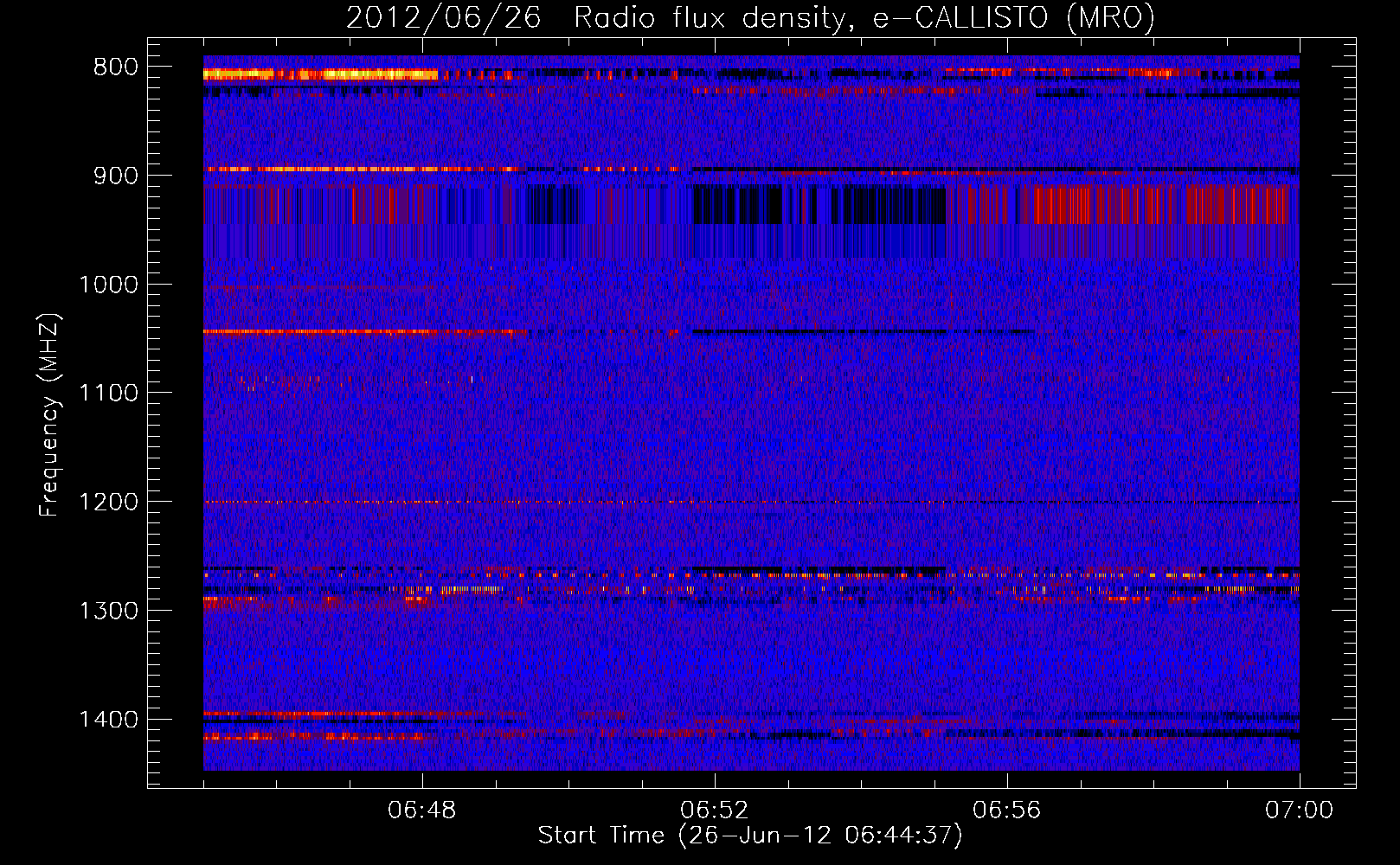Select the 1100 frequency tick label

click(x=109, y=394)
